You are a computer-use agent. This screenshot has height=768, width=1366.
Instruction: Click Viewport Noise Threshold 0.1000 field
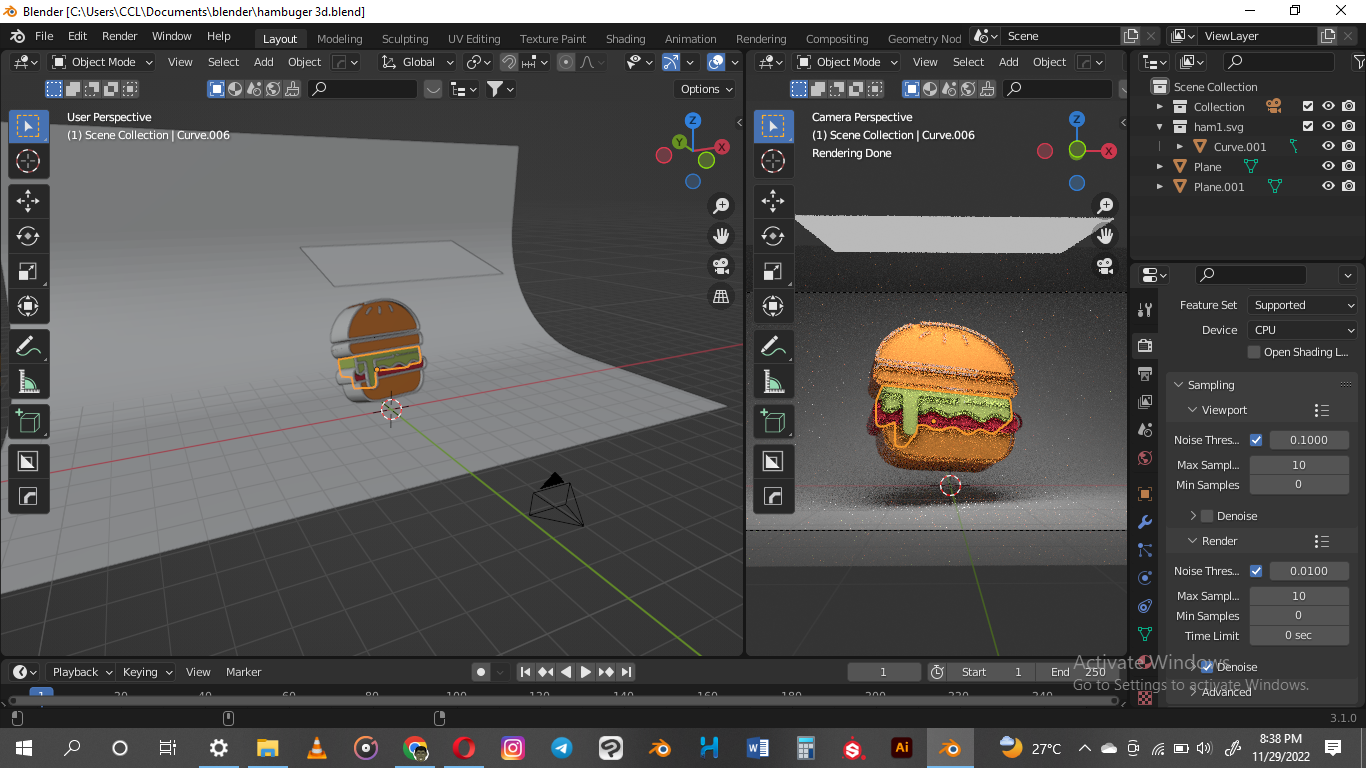click(1309, 440)
